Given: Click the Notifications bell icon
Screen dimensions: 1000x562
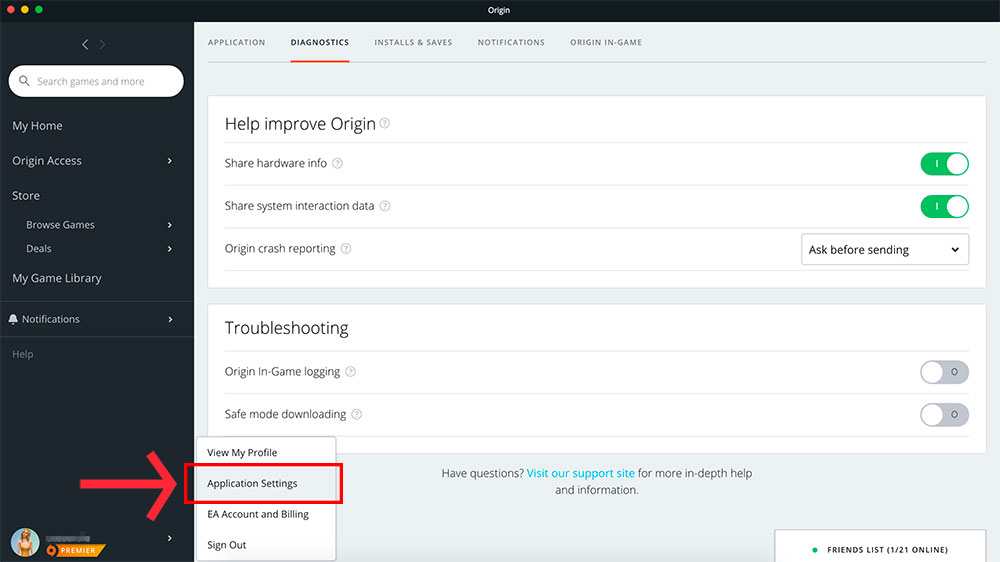Looking at the screenshot, I should coord(13,319).
